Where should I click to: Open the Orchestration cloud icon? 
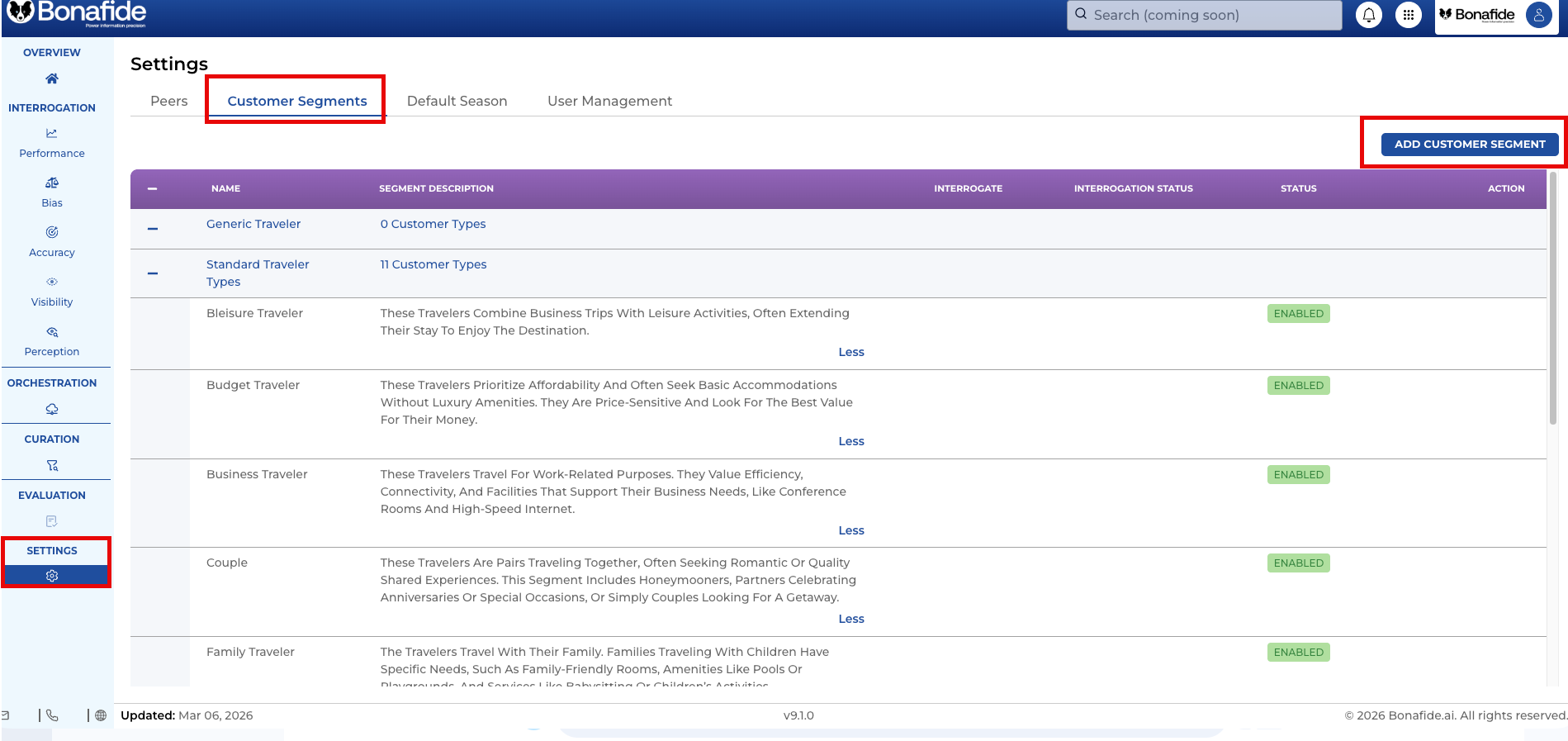point(52,409)
